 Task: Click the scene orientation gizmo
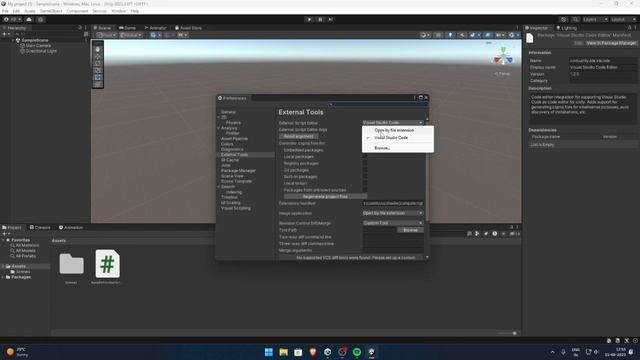pyautogui.click(x=503, y=56)
